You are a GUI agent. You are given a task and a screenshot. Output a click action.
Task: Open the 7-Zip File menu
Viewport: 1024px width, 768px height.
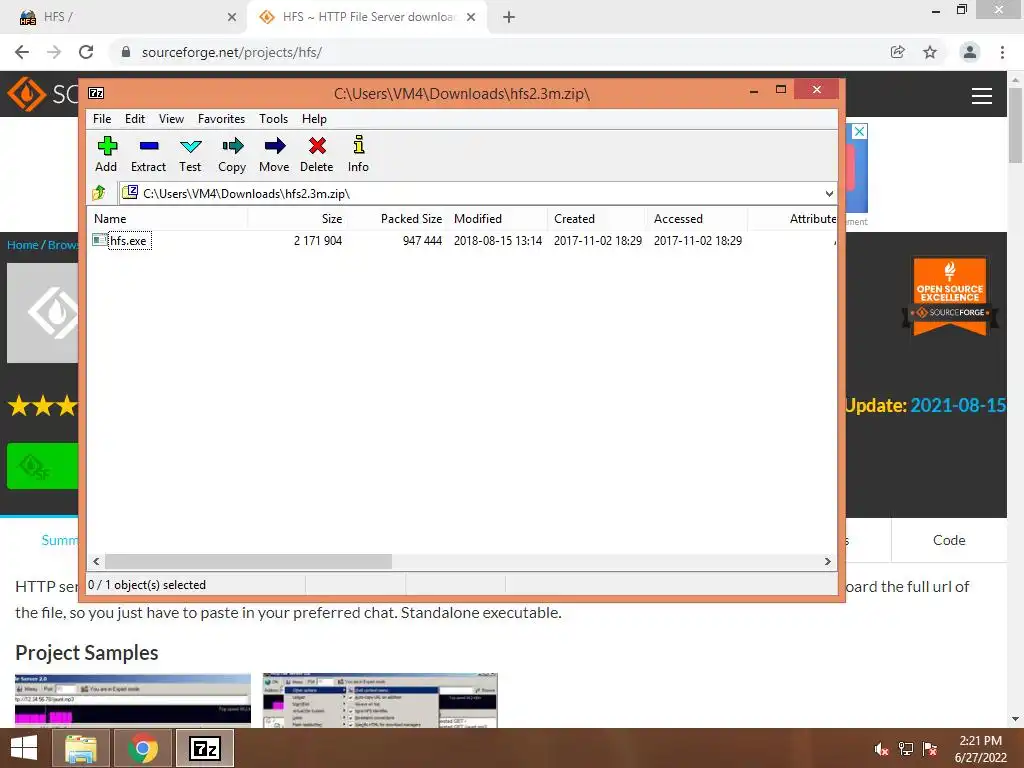[102, 119]
